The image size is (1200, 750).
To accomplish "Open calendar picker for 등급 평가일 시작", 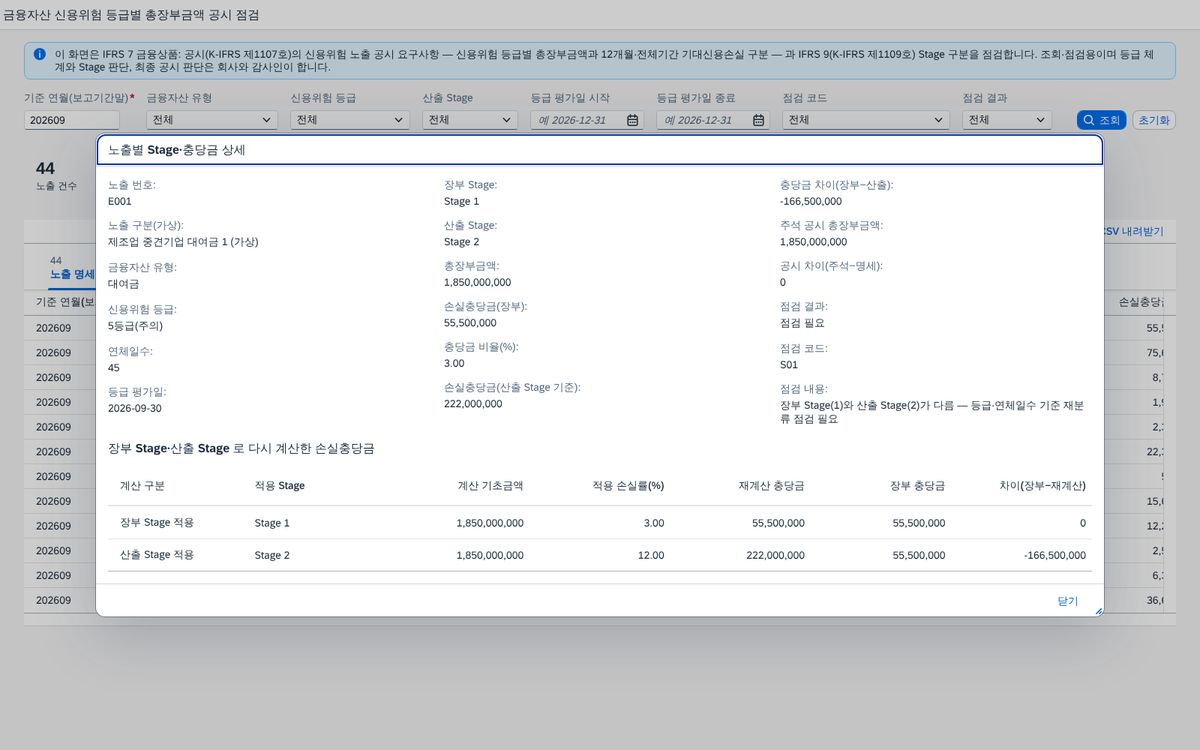I will point(633,120).
